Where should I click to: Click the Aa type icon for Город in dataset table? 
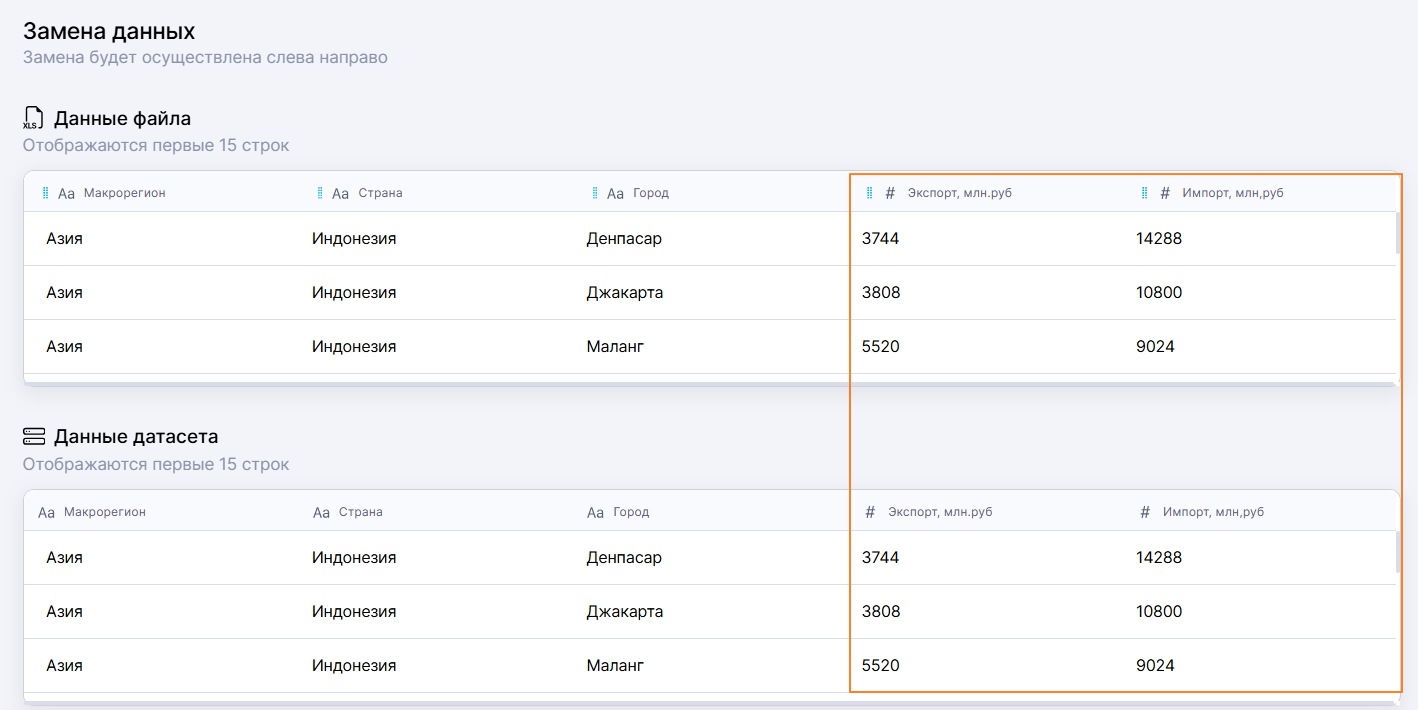point(595,513)
